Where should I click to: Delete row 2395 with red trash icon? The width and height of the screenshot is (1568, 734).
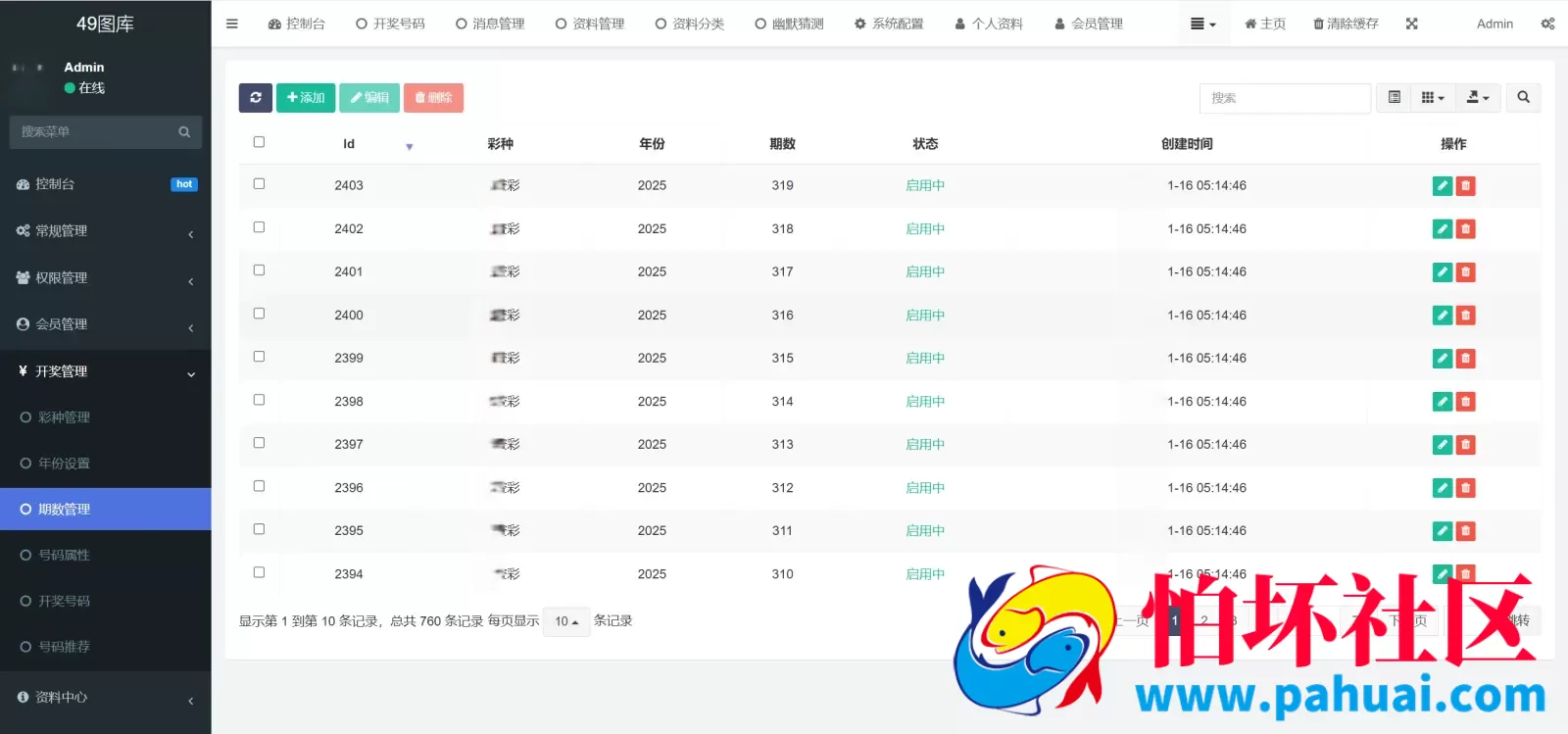coord(1466,531)
